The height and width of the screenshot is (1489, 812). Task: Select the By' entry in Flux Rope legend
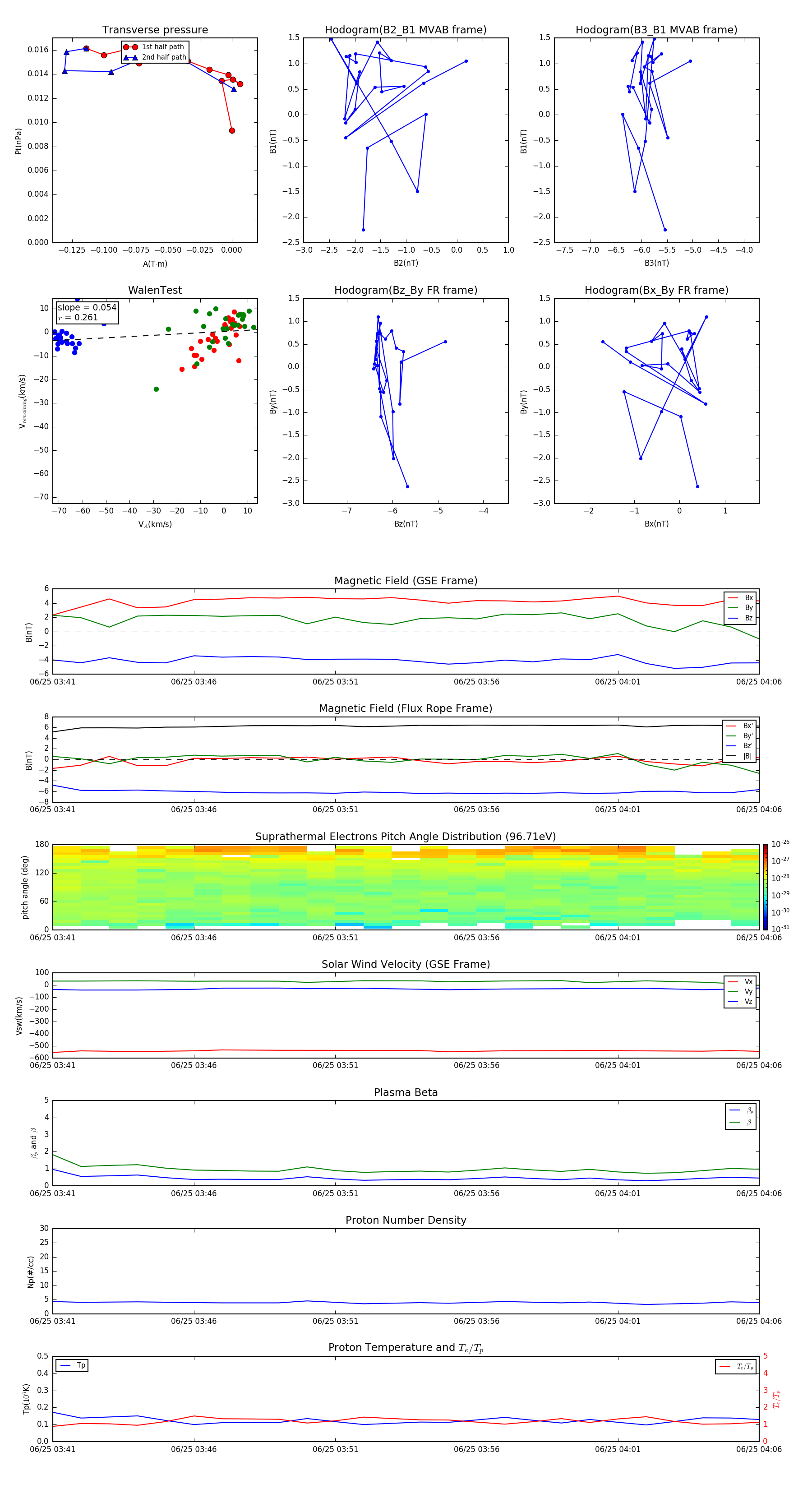740,736
